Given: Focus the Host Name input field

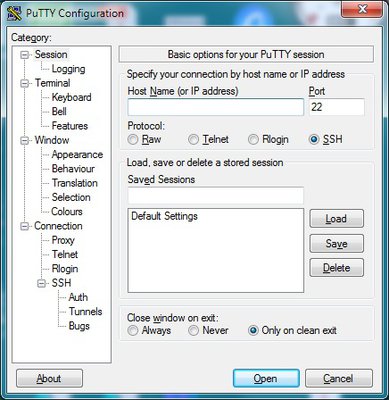Looking at the screenshot, I should point(216,107).
